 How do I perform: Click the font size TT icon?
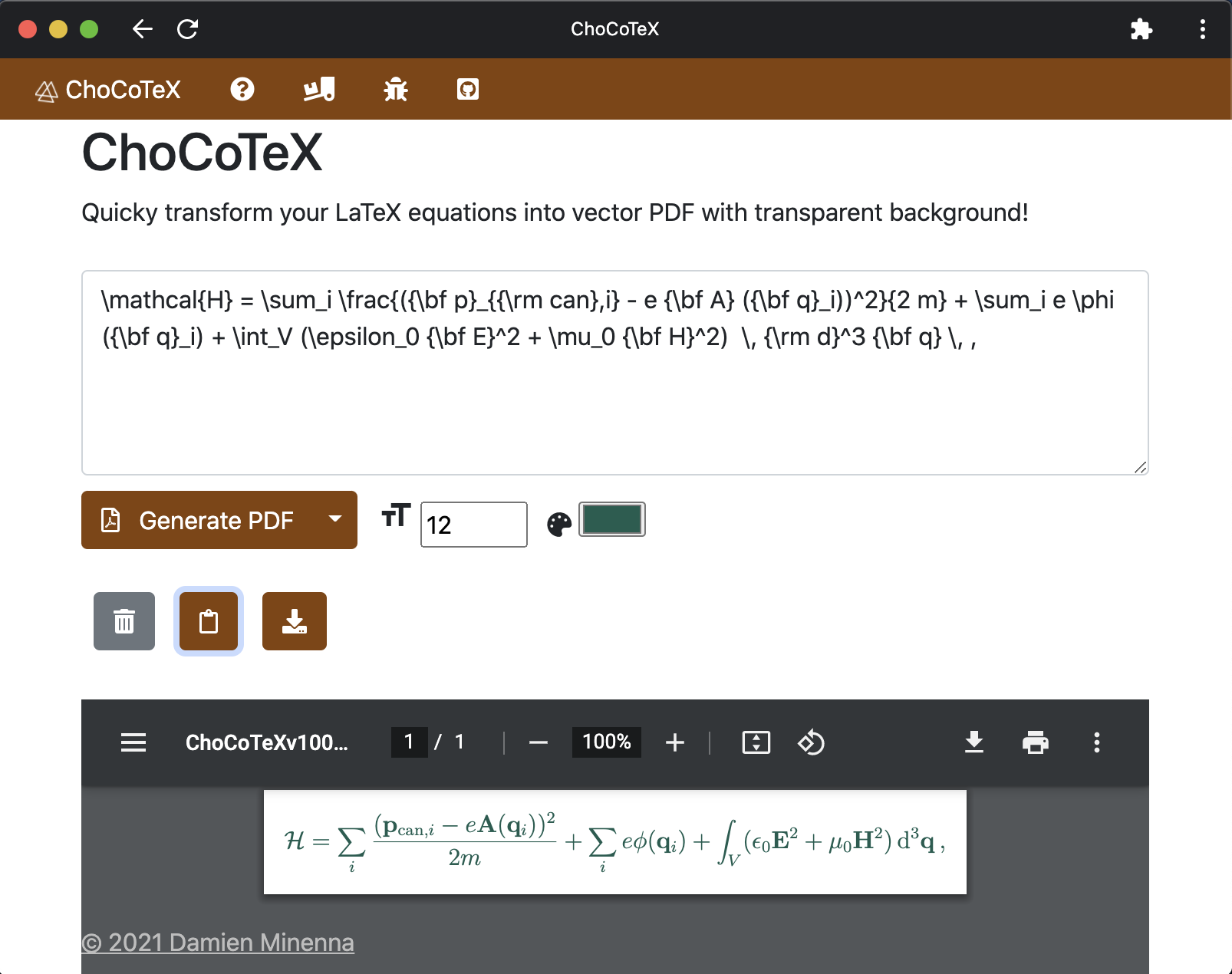pos(396,516)
